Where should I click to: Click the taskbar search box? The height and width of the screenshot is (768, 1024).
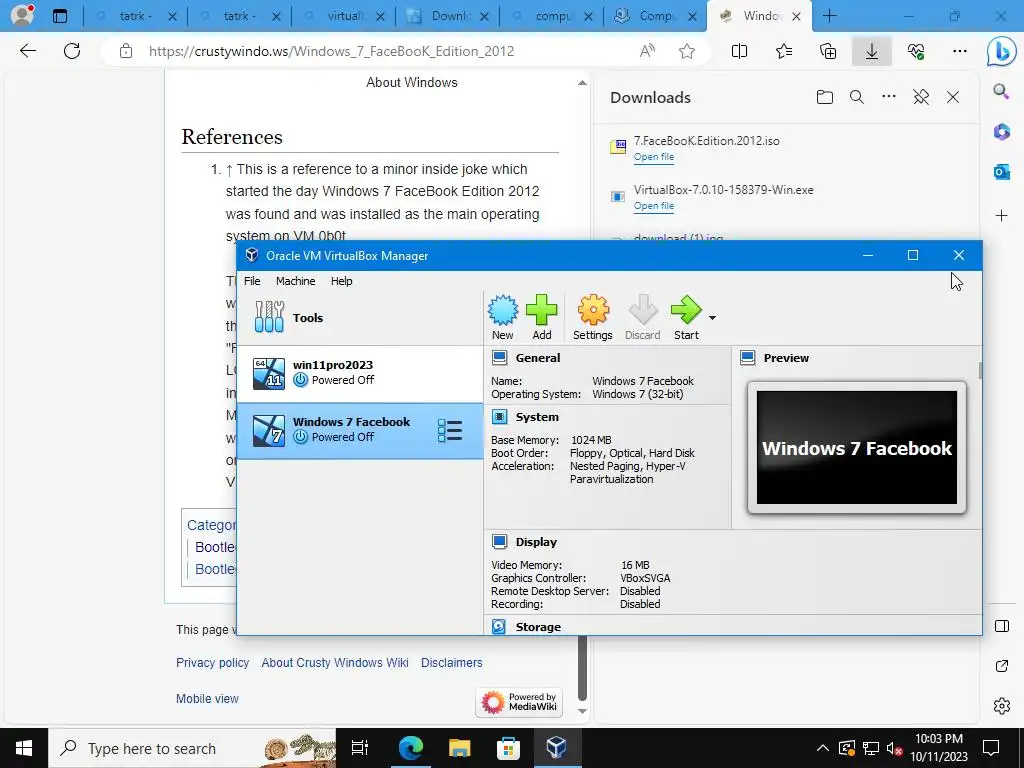pos(192,748)
